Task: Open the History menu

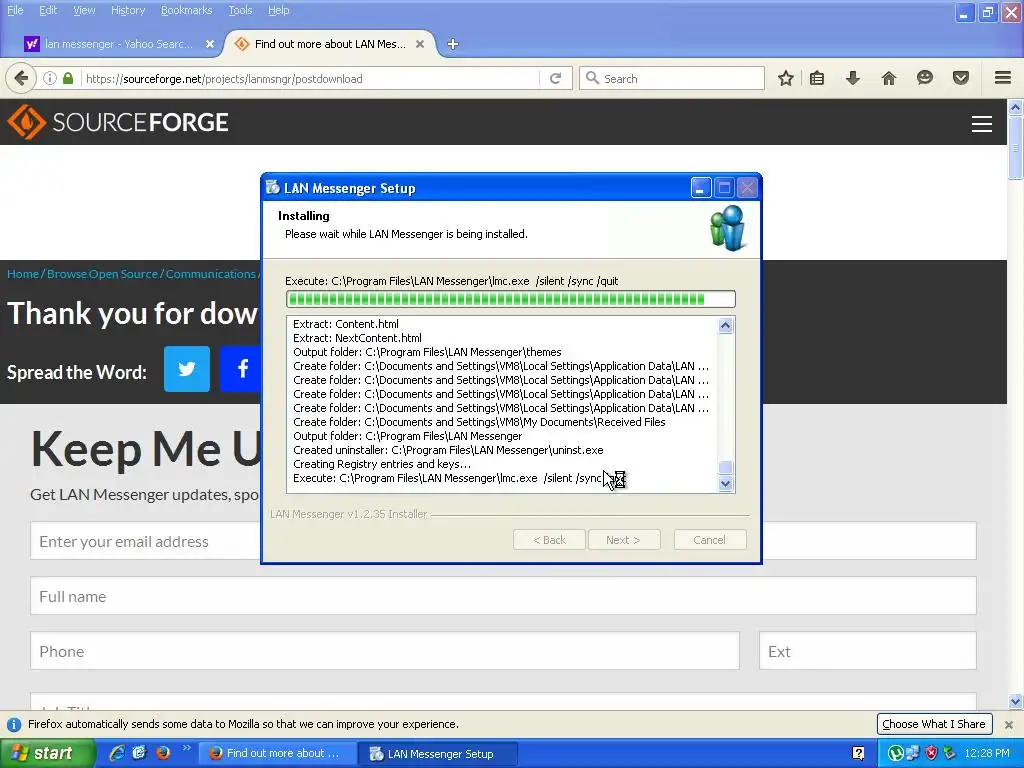Action: pos(127,10)
